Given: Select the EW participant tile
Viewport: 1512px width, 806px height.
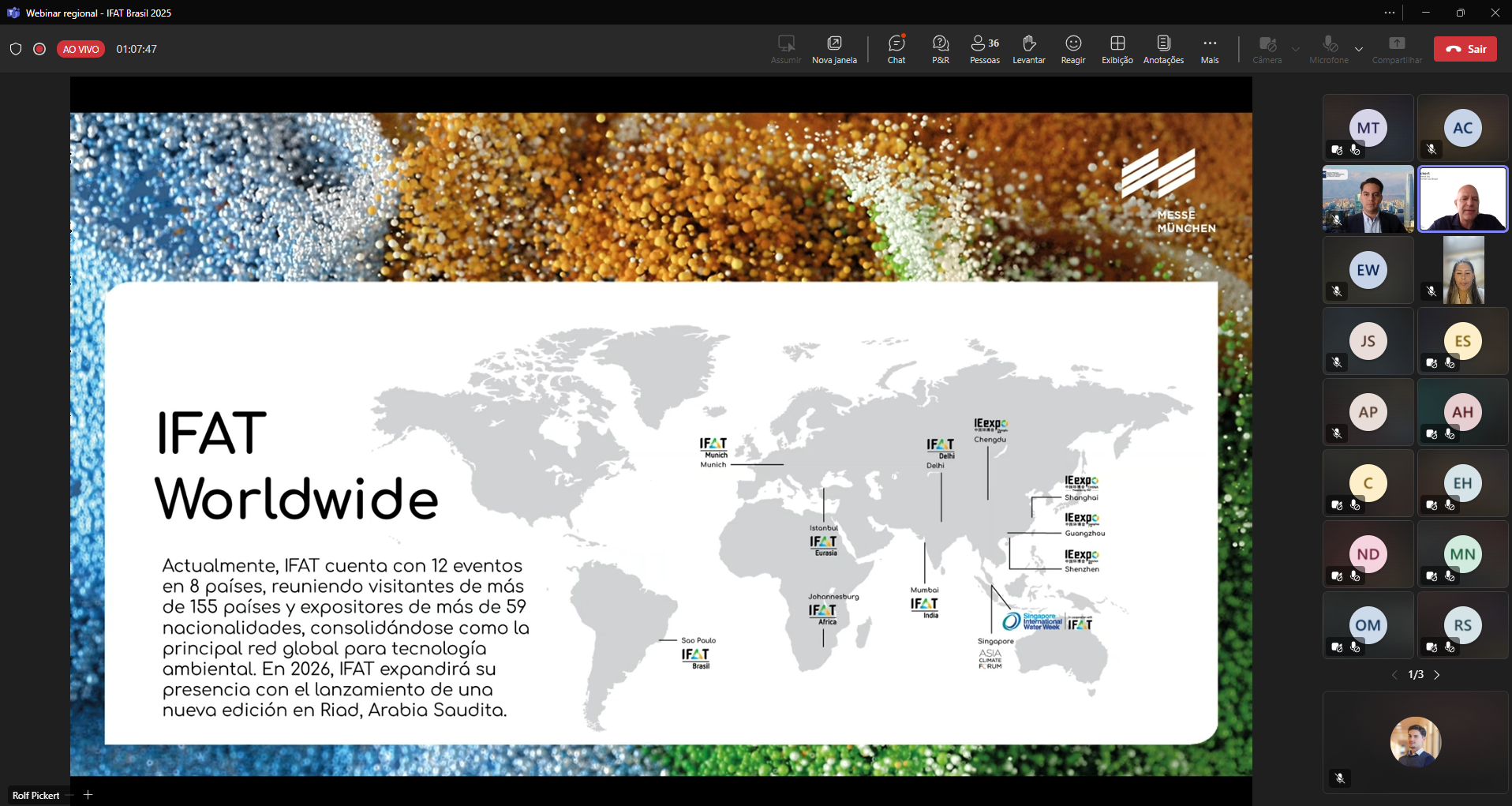Looking at the screenshot, I should click(x=1368, y=270).
